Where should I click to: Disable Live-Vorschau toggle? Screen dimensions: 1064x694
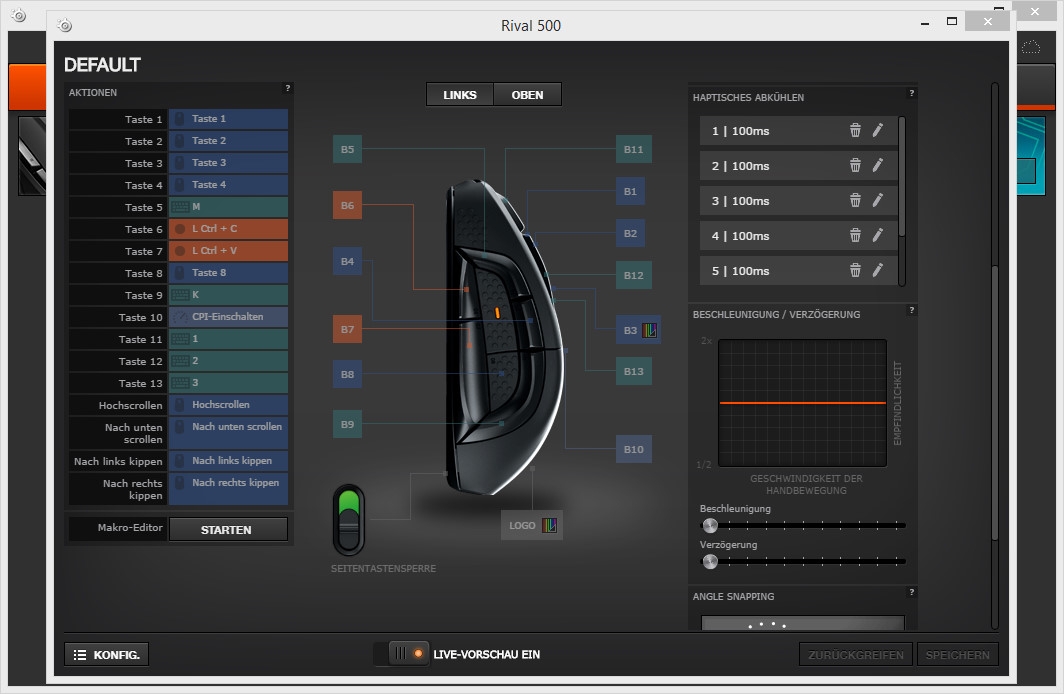(402, 654)
